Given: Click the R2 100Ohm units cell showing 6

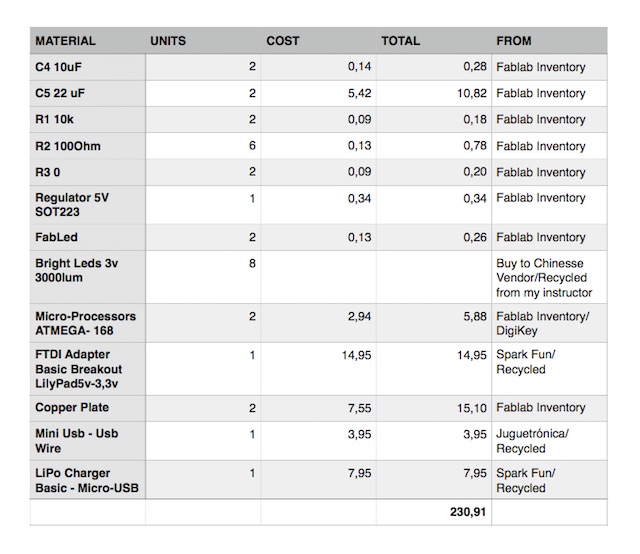Looking at the screenshot, I should point(203,146).
